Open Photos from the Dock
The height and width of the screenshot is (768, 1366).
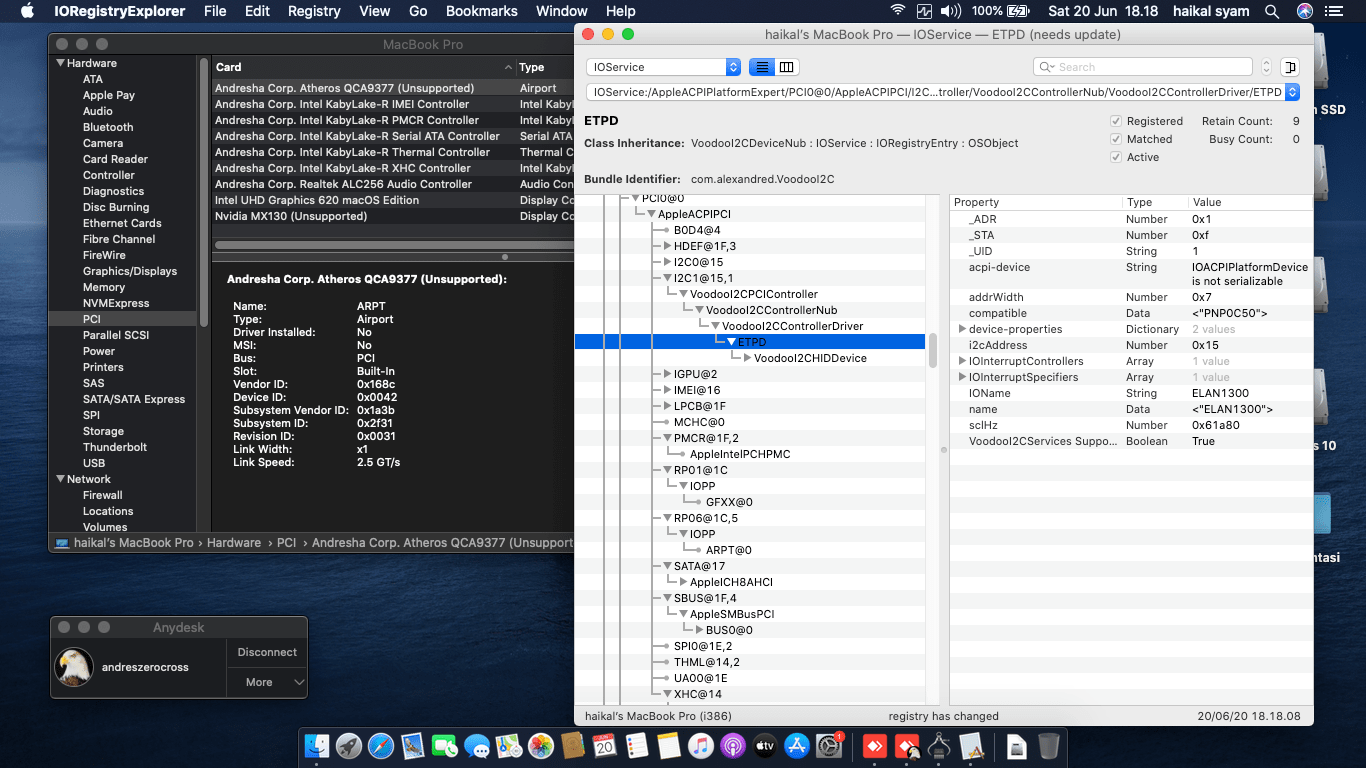541,746
